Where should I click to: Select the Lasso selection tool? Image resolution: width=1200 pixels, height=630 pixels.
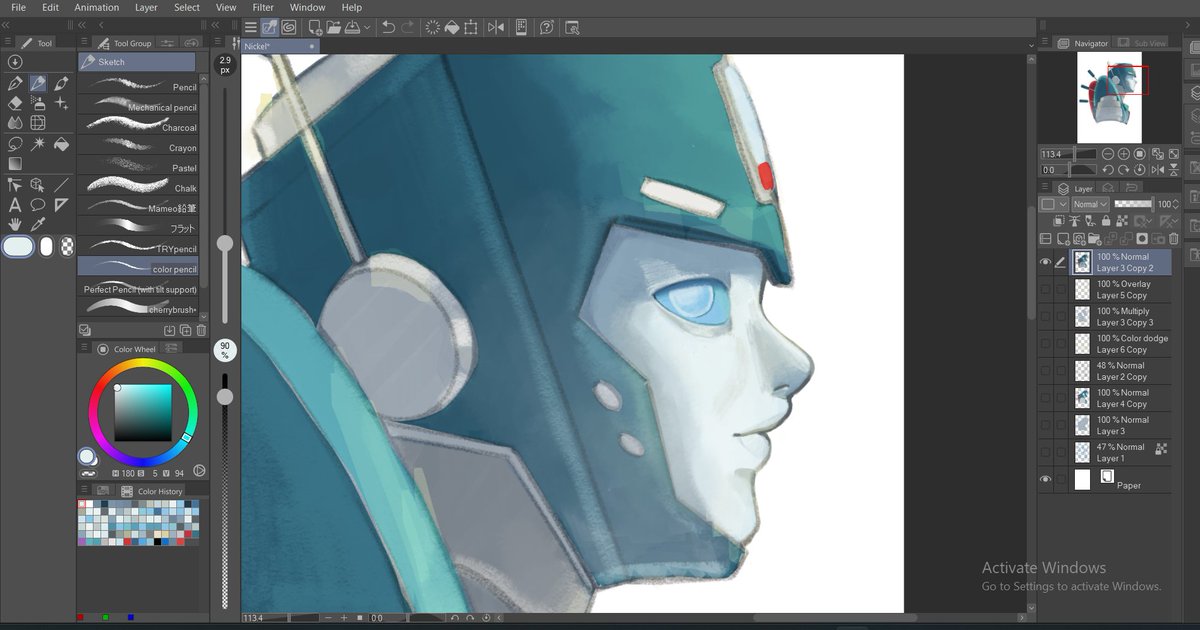[x=15, y=144]
